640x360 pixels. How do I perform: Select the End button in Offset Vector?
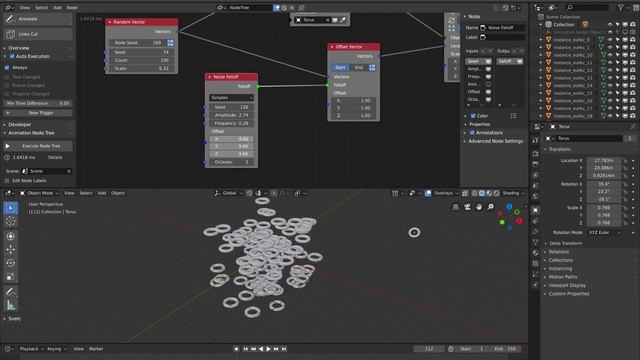click(x=358, y=68)
